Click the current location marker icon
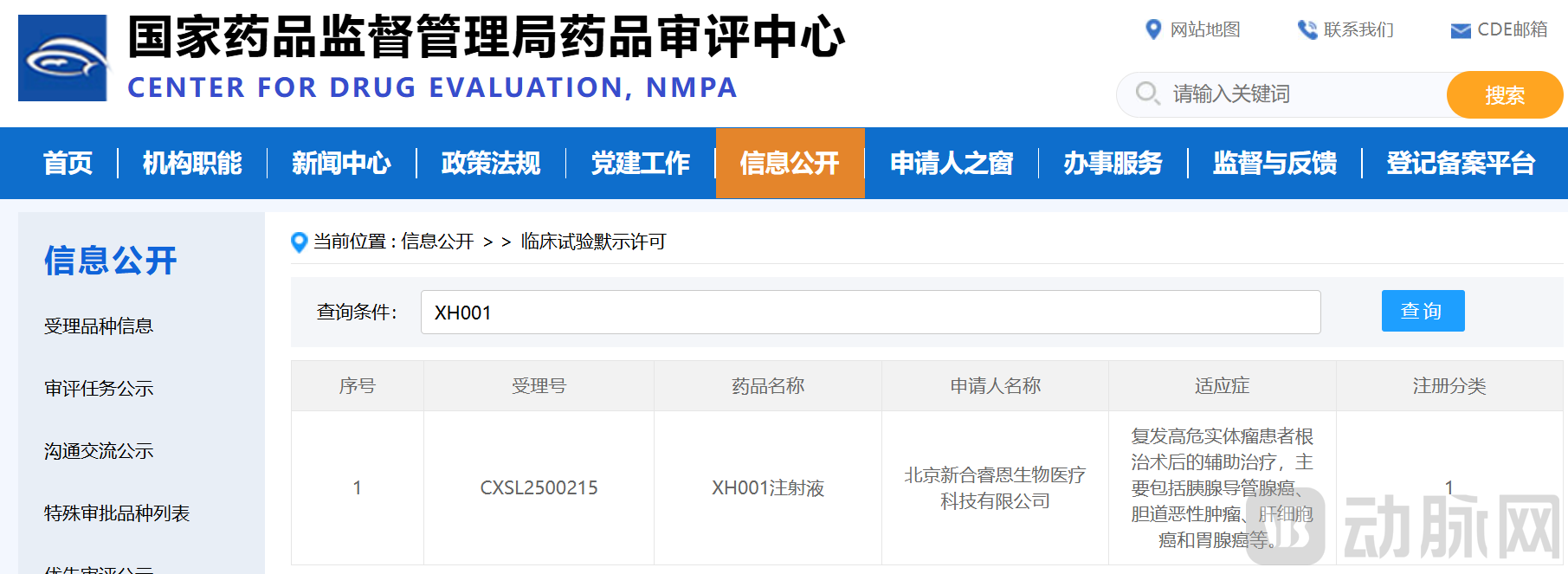Viewport: 1568px width, 574px height. point(300,242)
